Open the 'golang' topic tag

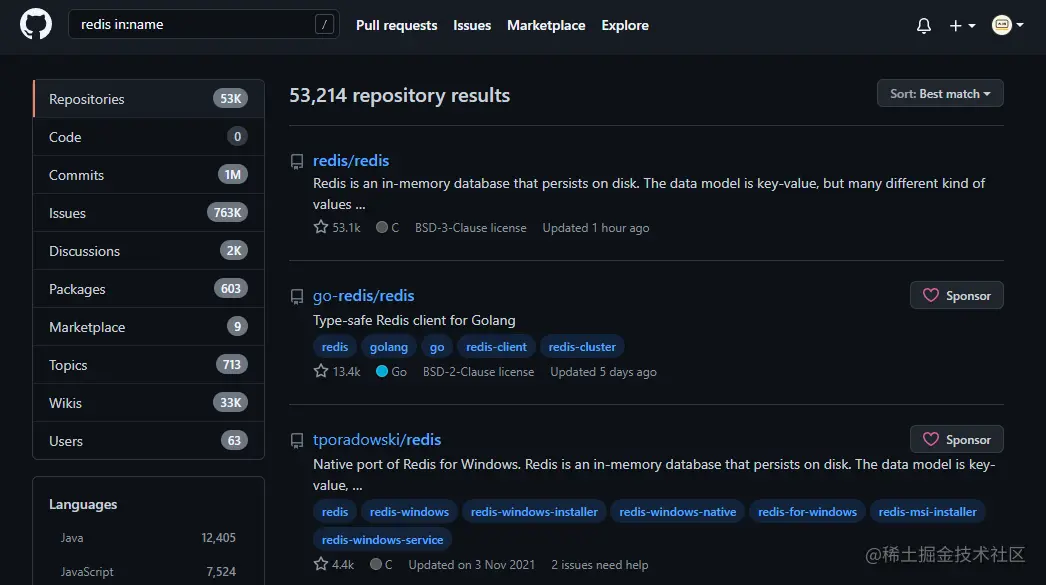tap(389, 347)
